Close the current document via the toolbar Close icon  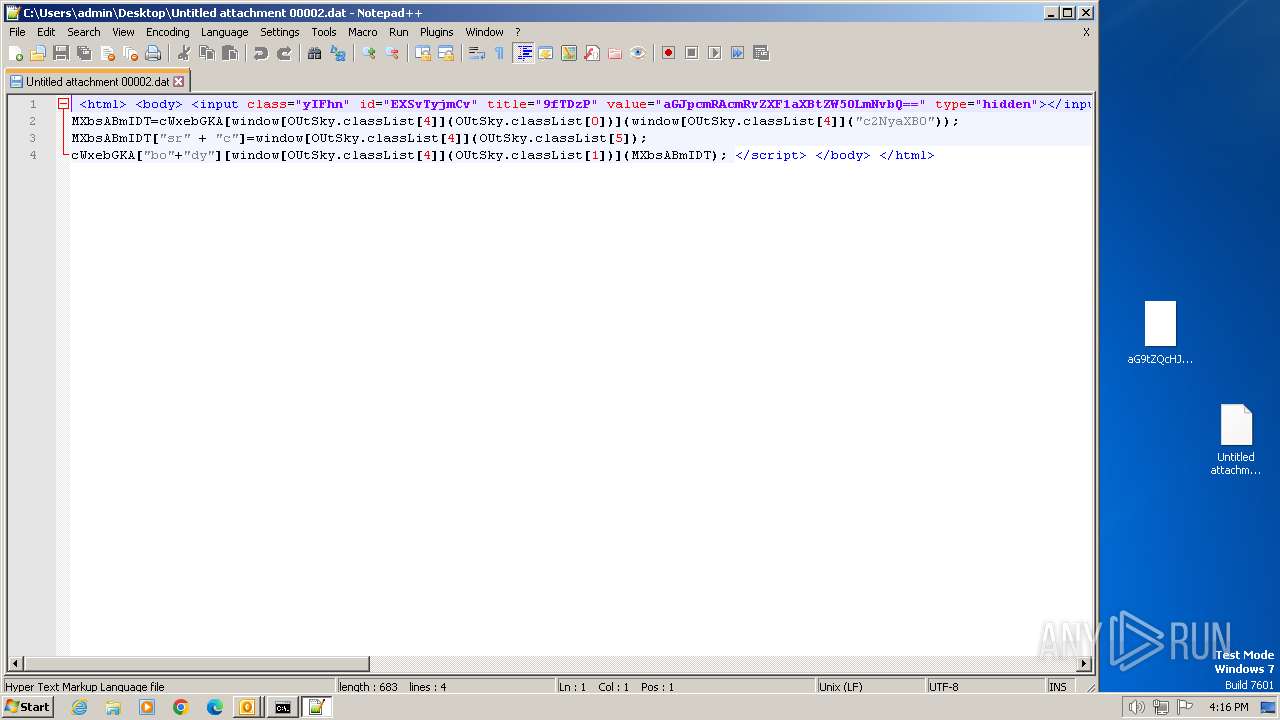pos(107,53)
